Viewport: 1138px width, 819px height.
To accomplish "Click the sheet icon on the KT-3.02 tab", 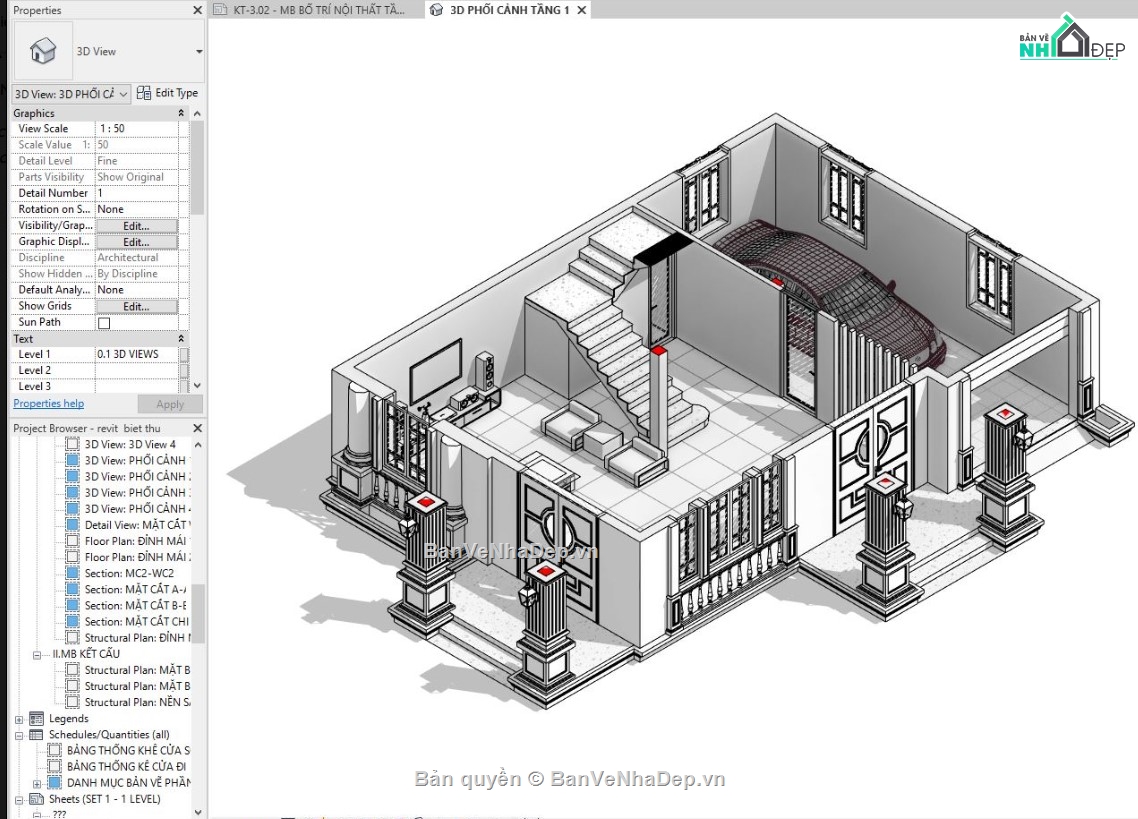I will click(220, 10).
